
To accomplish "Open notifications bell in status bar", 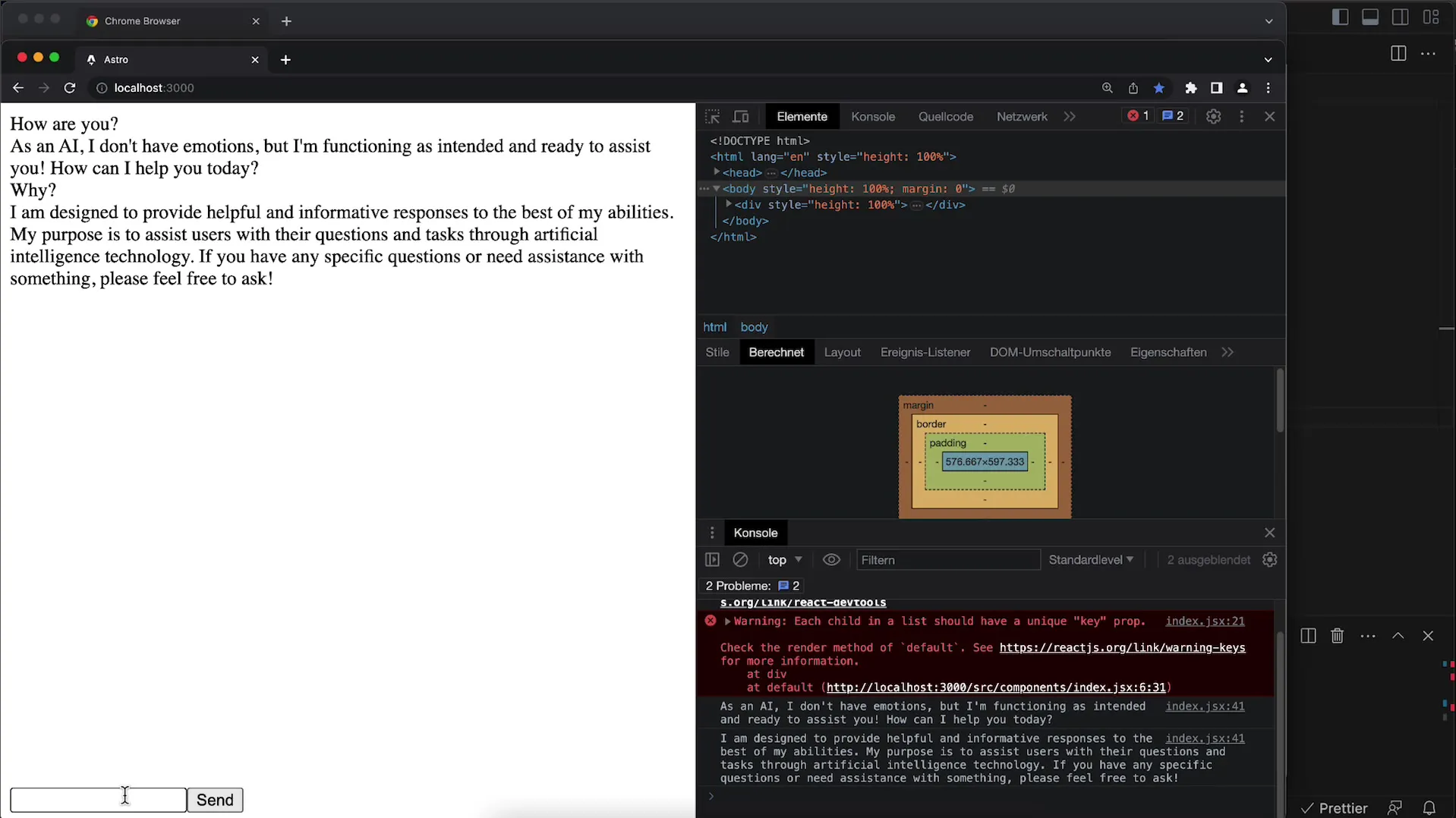I will tap(1429, 808).
